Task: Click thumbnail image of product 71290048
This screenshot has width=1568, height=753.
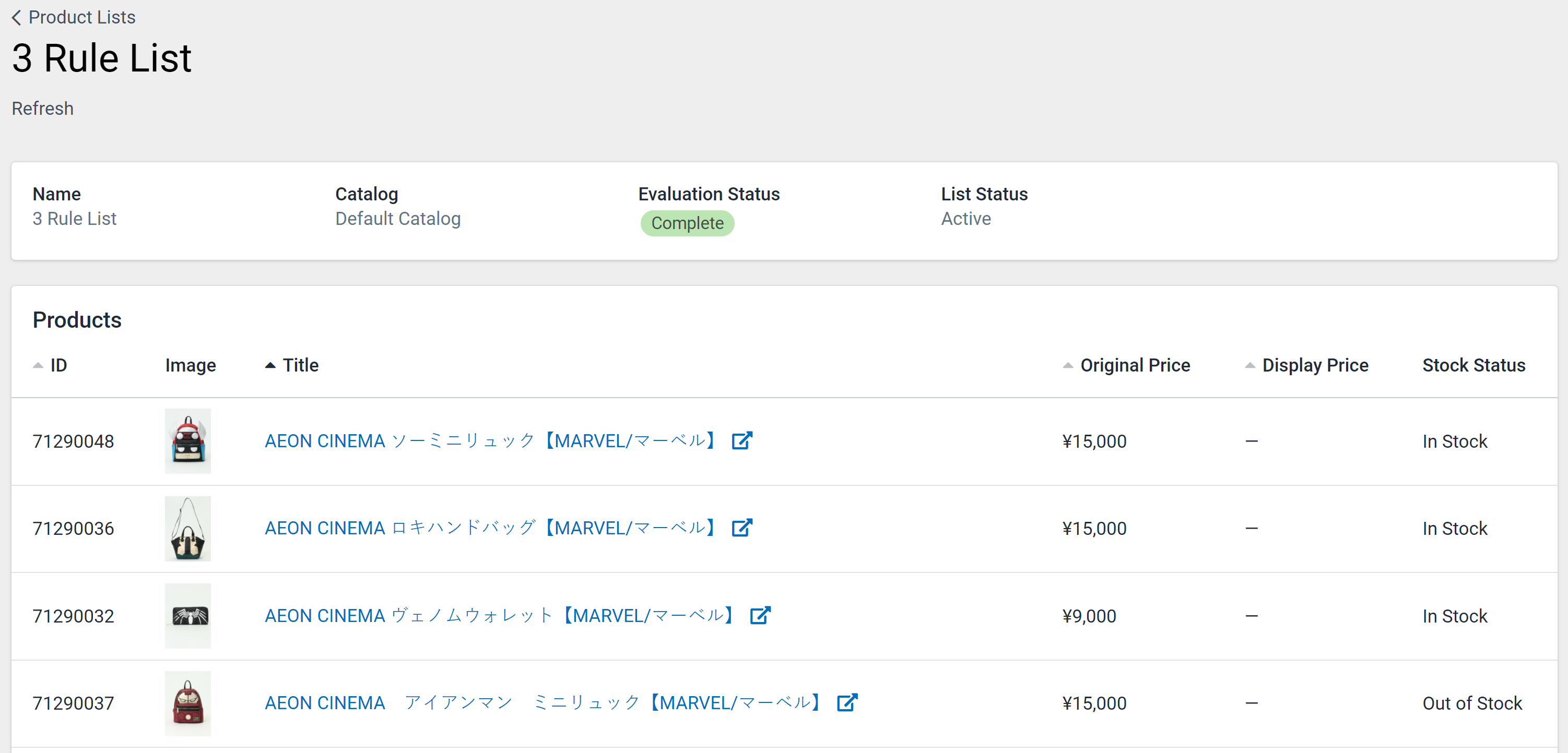Action: (x=188, y=441)
